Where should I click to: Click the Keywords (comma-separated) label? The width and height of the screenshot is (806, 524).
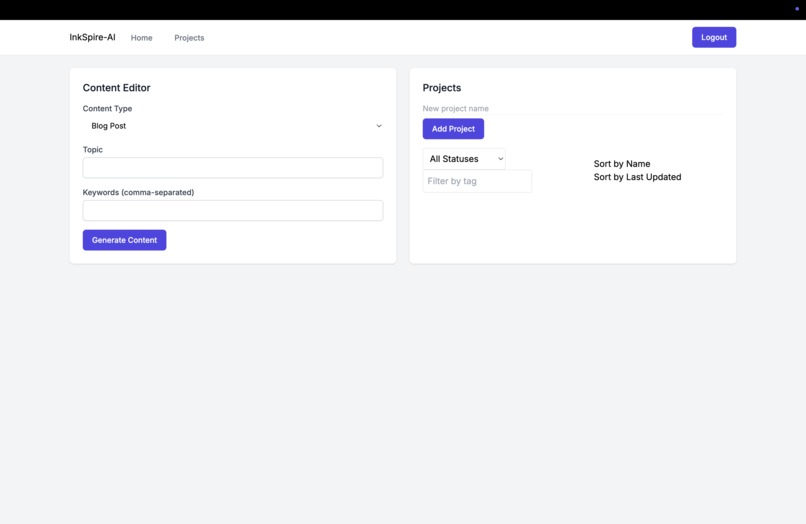tap(138, 192)
